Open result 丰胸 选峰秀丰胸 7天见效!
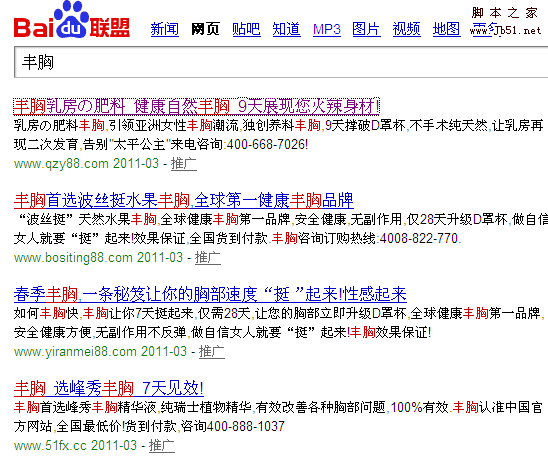 109,388
